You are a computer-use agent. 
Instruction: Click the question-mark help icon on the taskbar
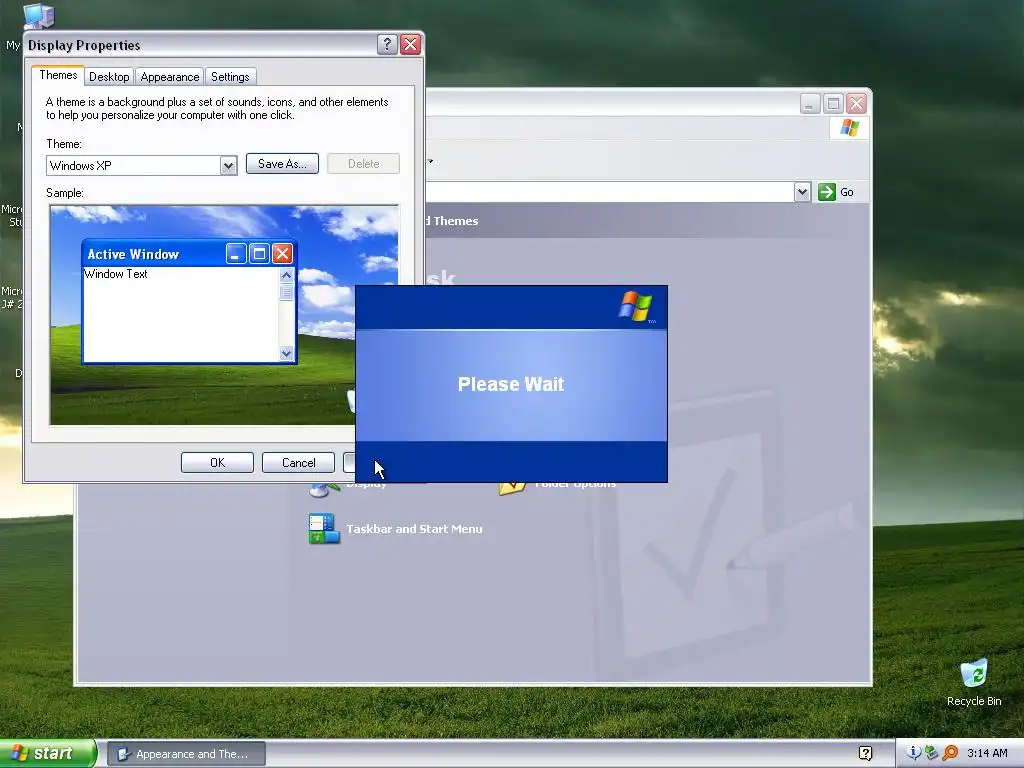866,754
